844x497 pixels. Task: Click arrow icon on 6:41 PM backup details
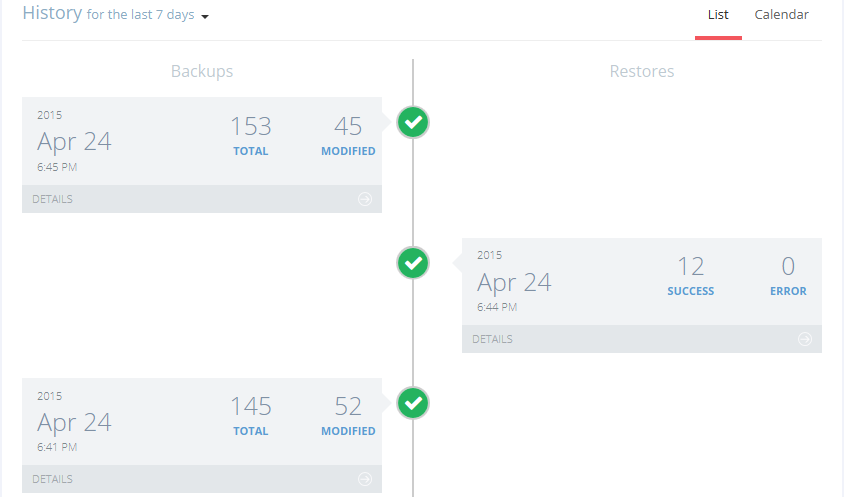(x=365, y=479)
